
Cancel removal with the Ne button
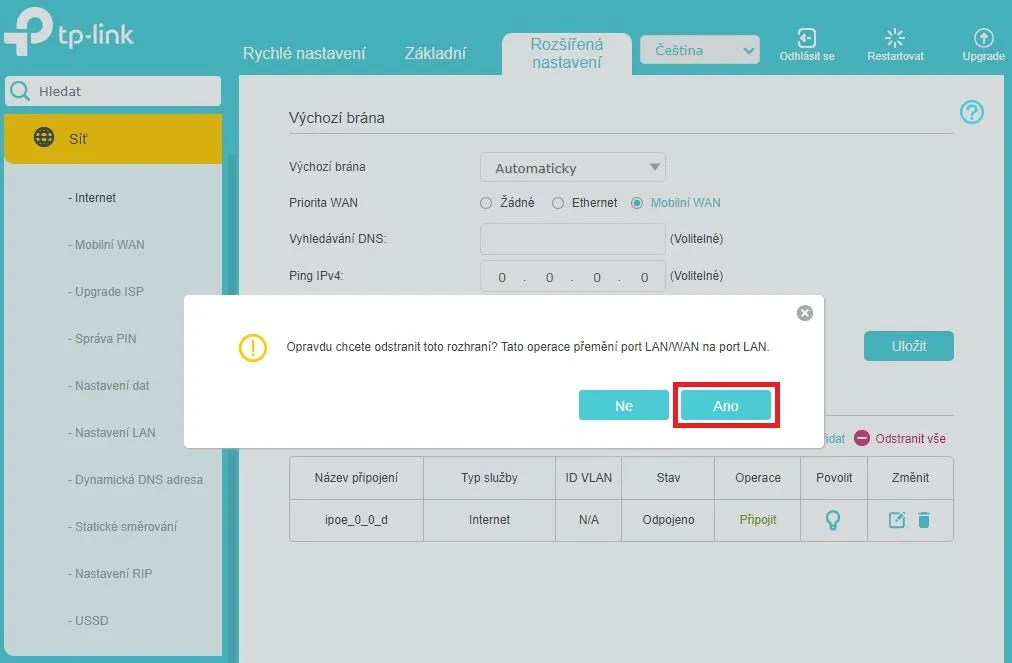point(623,405)
